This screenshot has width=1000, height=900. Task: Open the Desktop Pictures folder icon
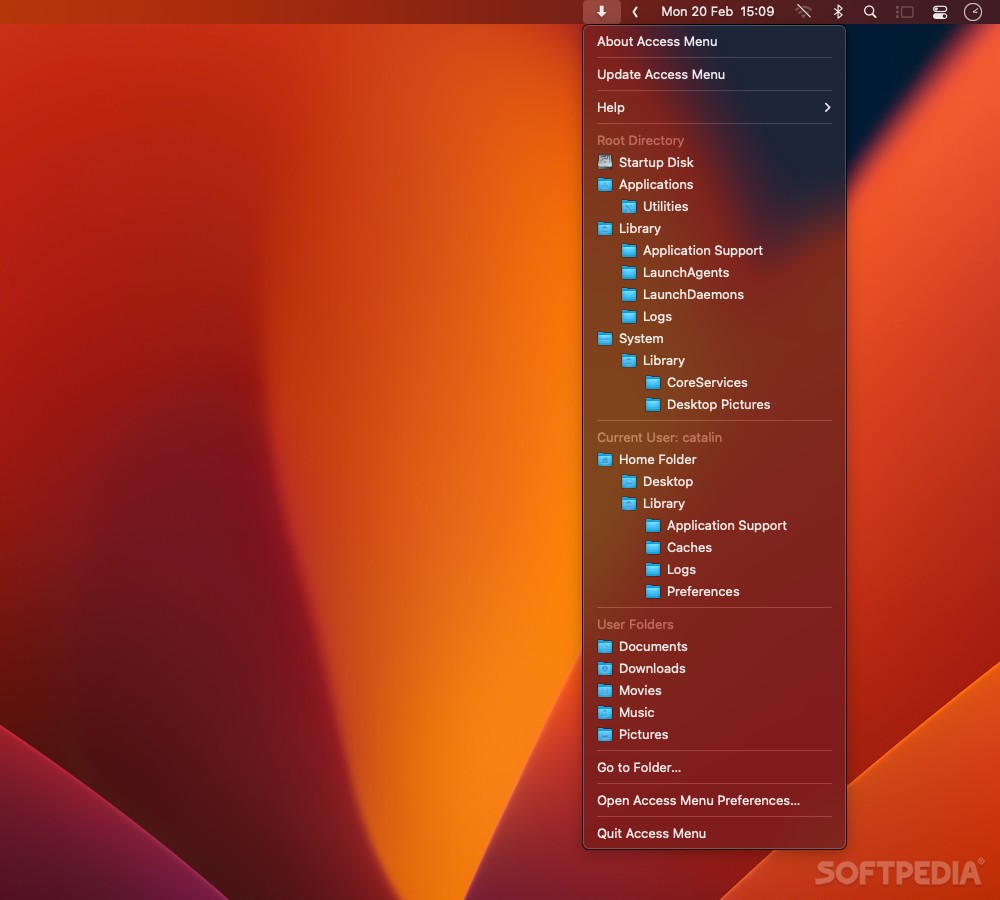coord(652,404)
